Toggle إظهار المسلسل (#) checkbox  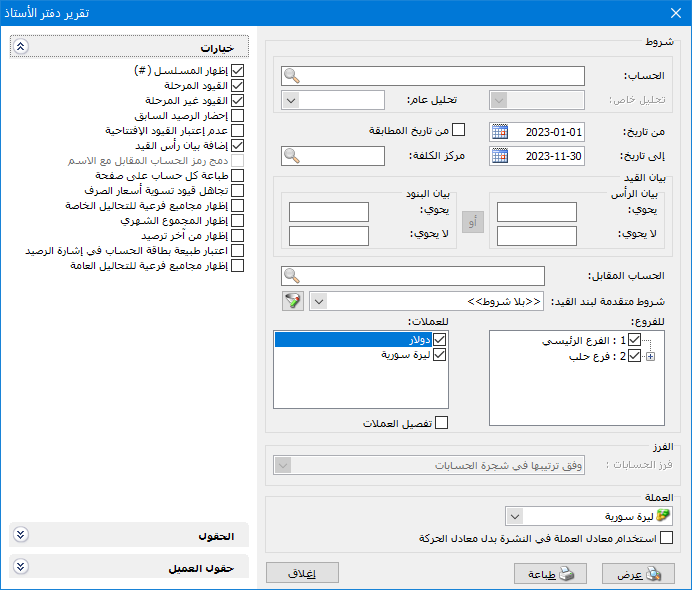[x=237, y=71]
